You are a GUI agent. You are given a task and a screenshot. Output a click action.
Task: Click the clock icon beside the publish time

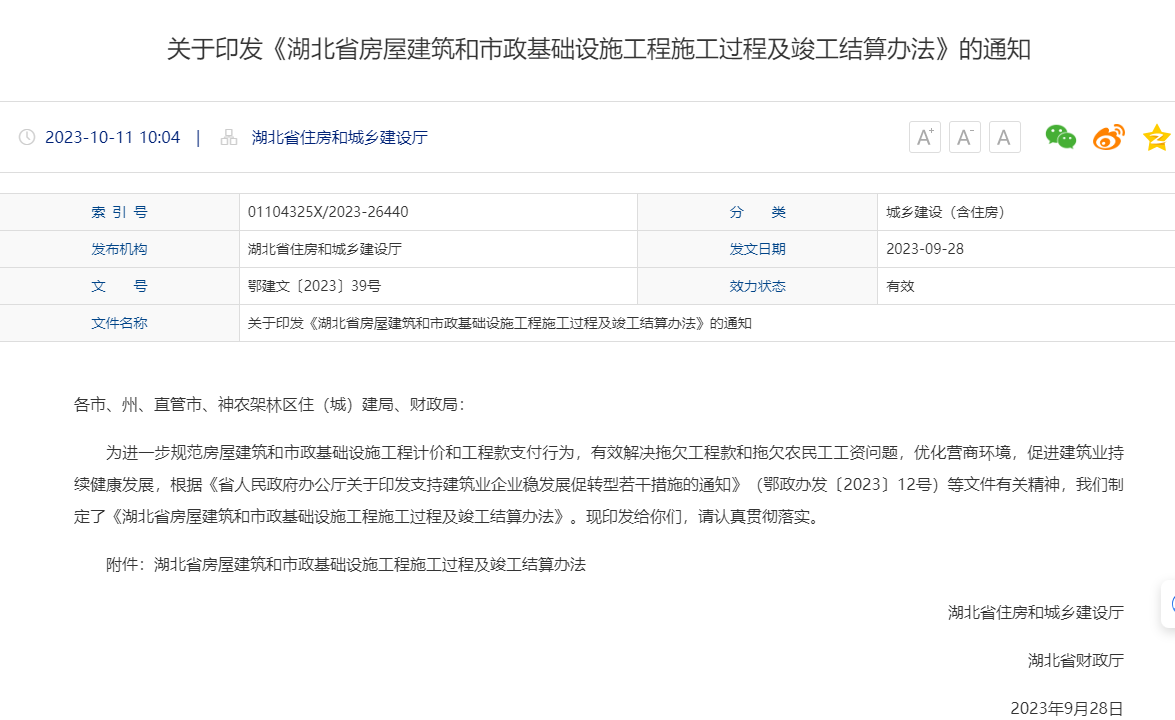[27, 137]
